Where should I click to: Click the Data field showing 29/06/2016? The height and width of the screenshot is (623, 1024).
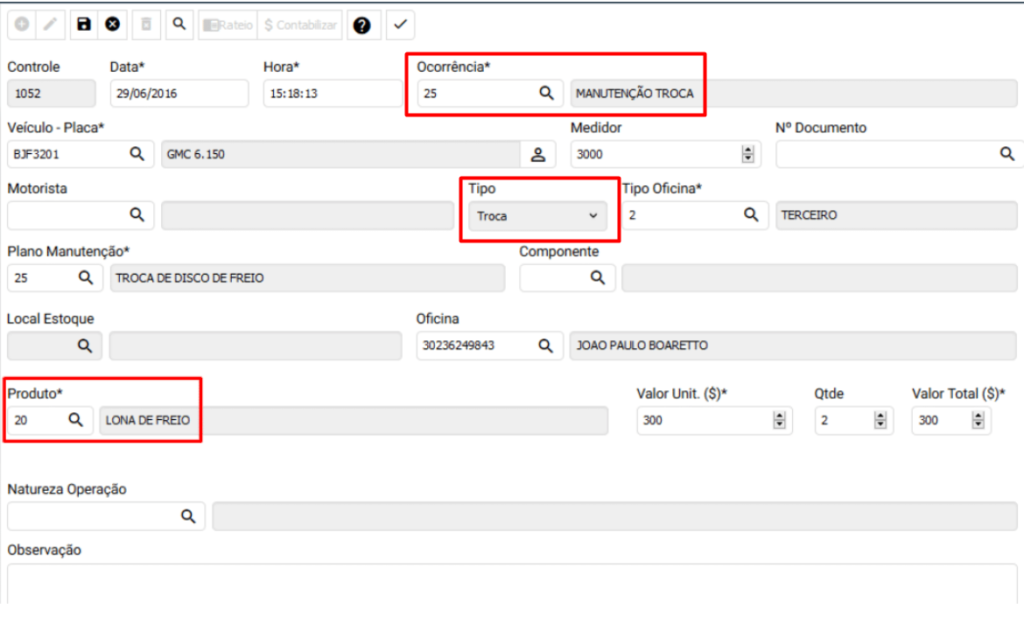(178, 93)
